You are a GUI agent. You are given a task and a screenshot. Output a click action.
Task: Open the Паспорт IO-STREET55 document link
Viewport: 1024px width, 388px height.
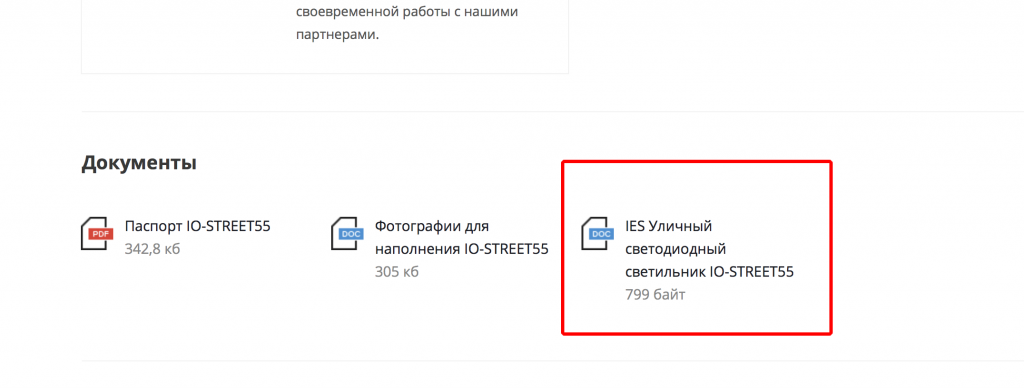(x=197, y=226)
